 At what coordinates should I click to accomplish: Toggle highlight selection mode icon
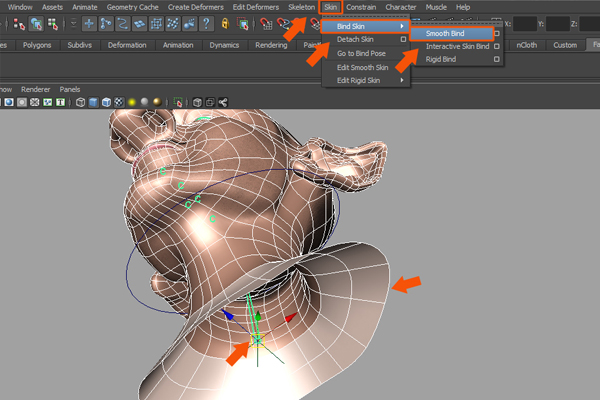[243, 24]
